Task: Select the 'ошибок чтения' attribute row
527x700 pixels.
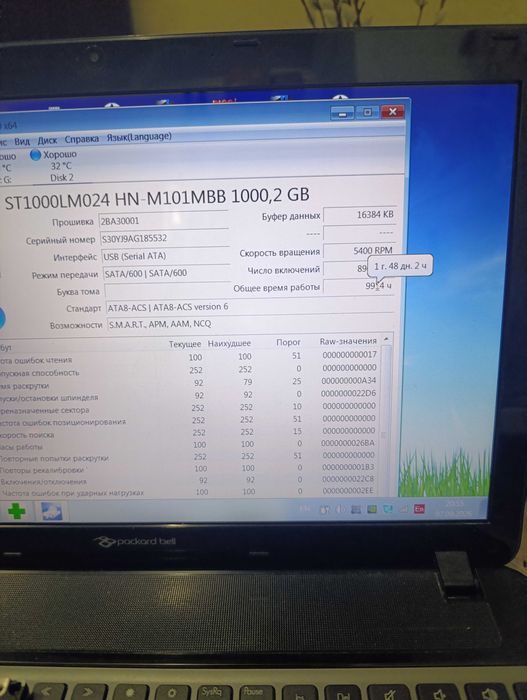Action: [190, 357]
